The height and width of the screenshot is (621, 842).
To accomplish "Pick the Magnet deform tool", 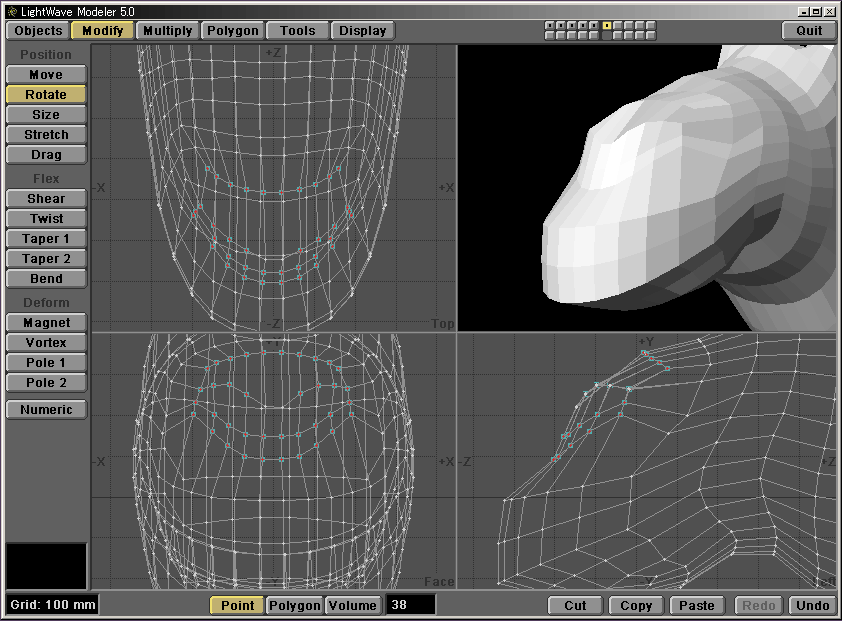I will click(46, 323).
